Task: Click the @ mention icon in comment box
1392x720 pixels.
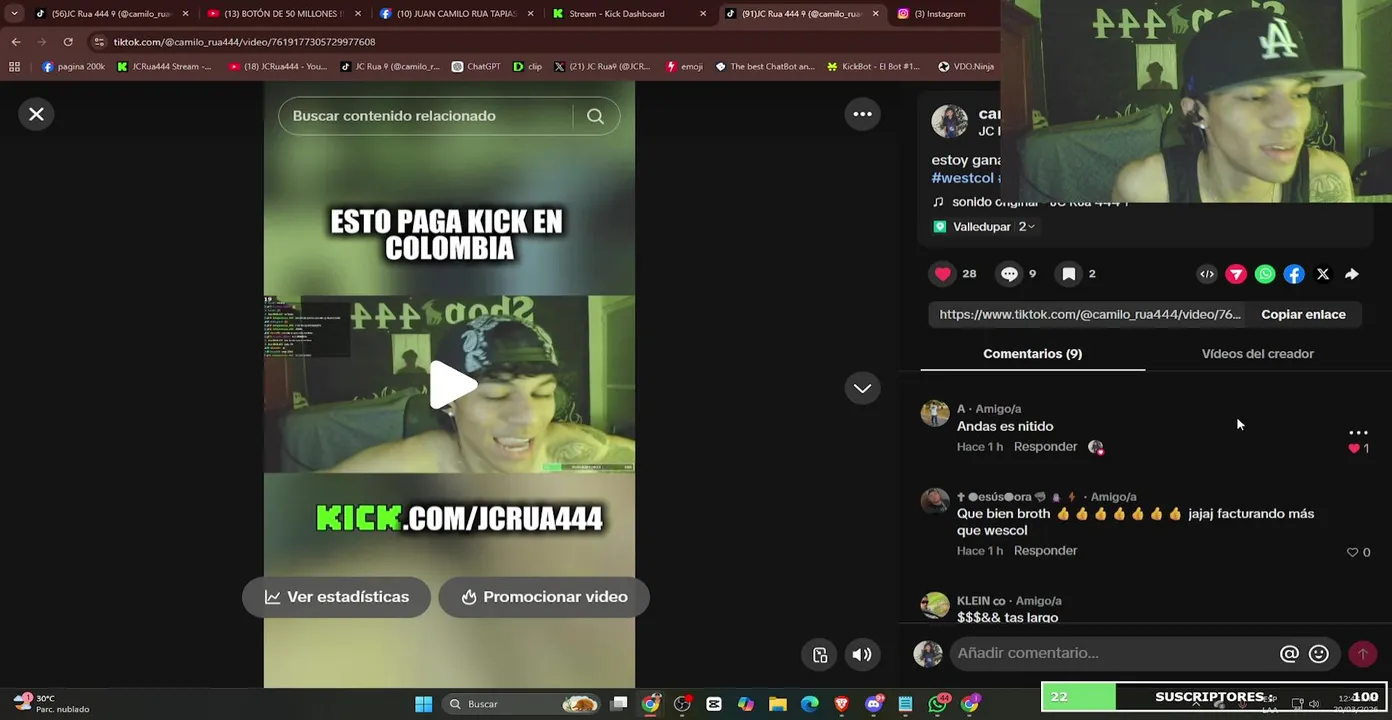Action: point(1289,654)
